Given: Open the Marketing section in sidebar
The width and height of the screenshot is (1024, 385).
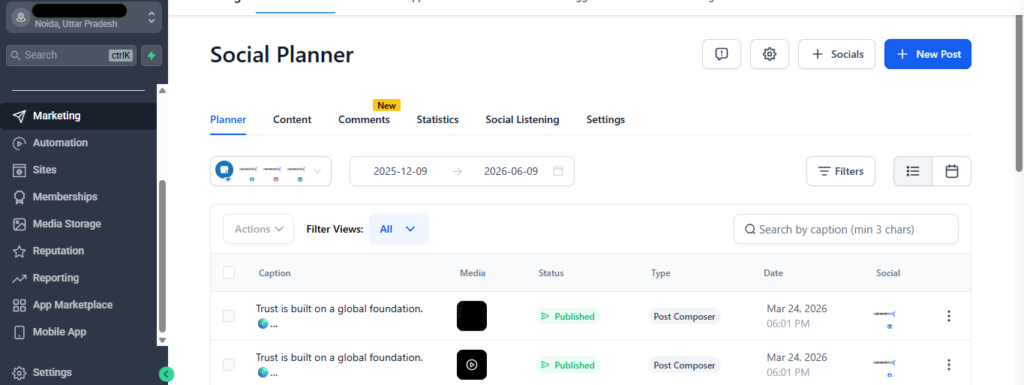Looking at the screenshot, I should click(x=78, y=116).
